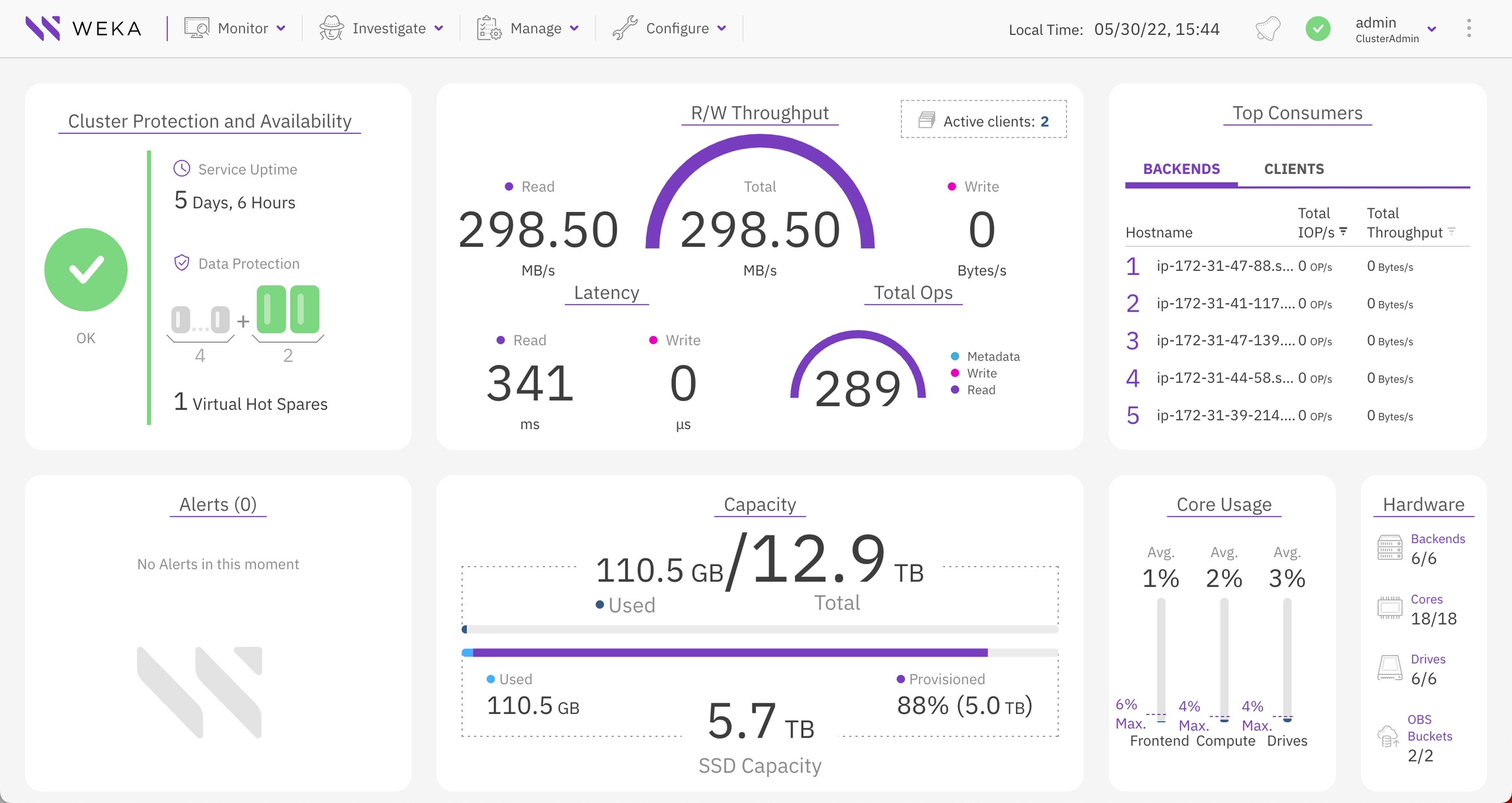This screenshot has height=803, width=1512.
Task: Click the Configure wrench icon
Action: pyautogui.click(x=627, y=28)
